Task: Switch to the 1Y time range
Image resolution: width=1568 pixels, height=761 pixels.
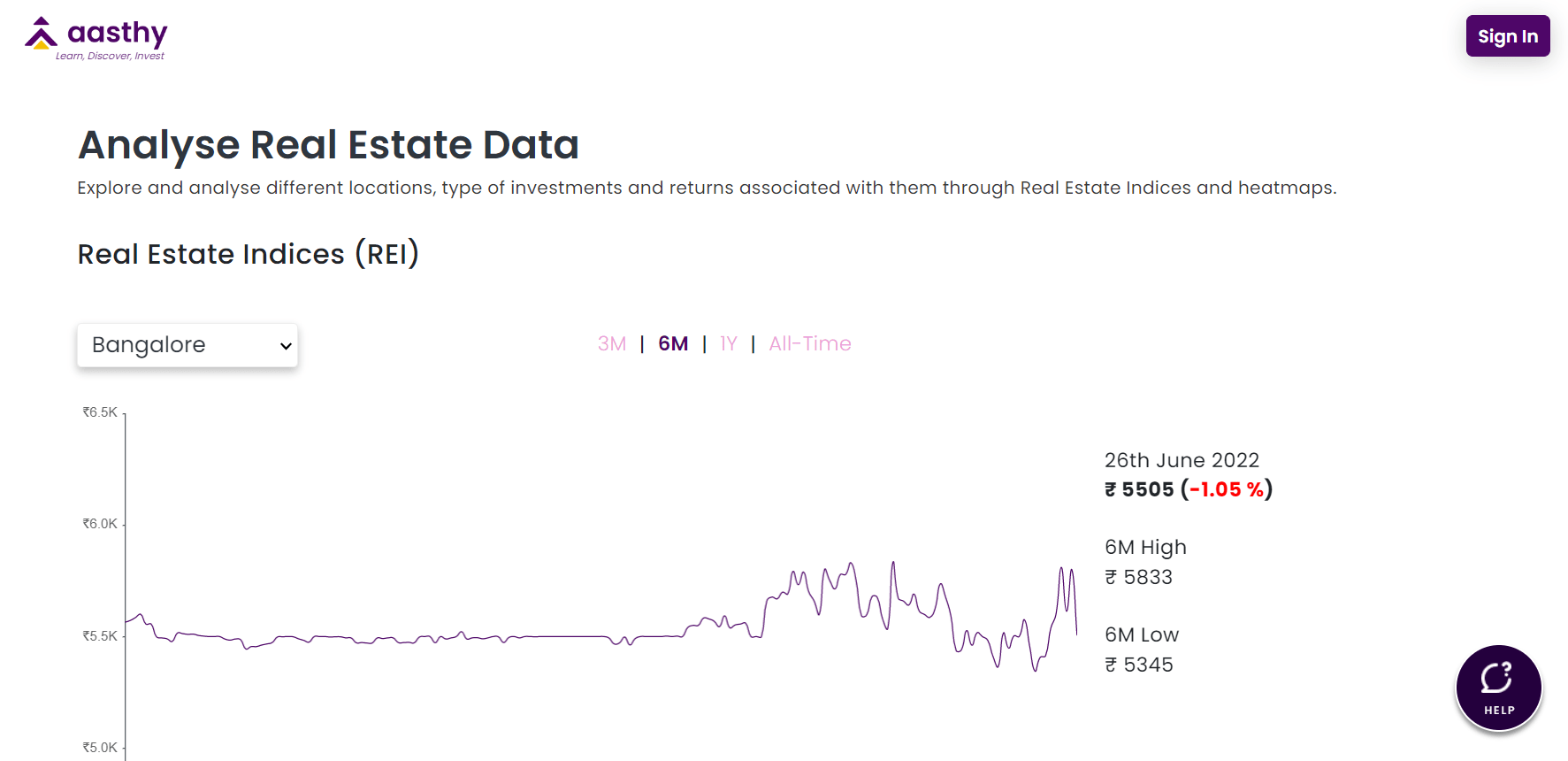Action: pos(728,343)
